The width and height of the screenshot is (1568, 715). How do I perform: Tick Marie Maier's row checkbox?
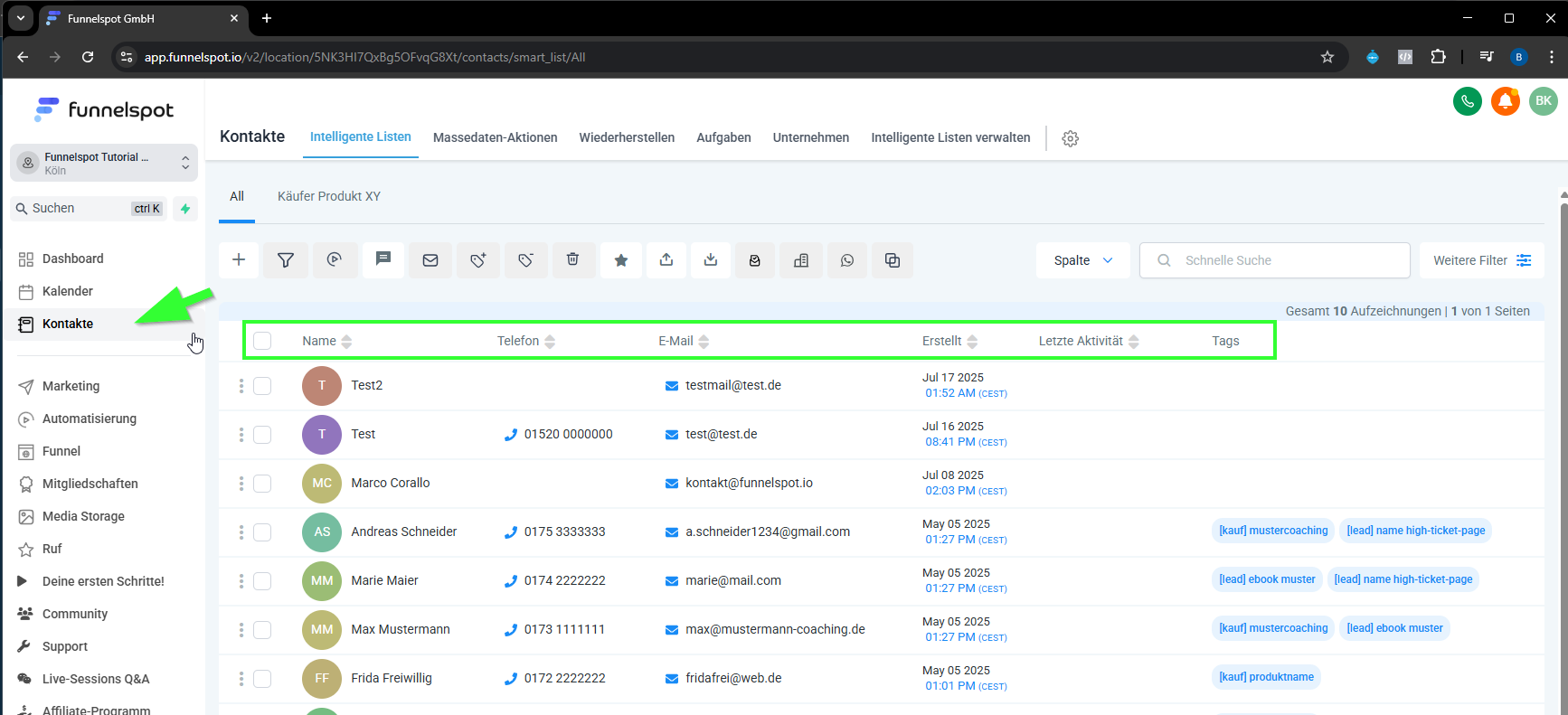pos(262,581)
